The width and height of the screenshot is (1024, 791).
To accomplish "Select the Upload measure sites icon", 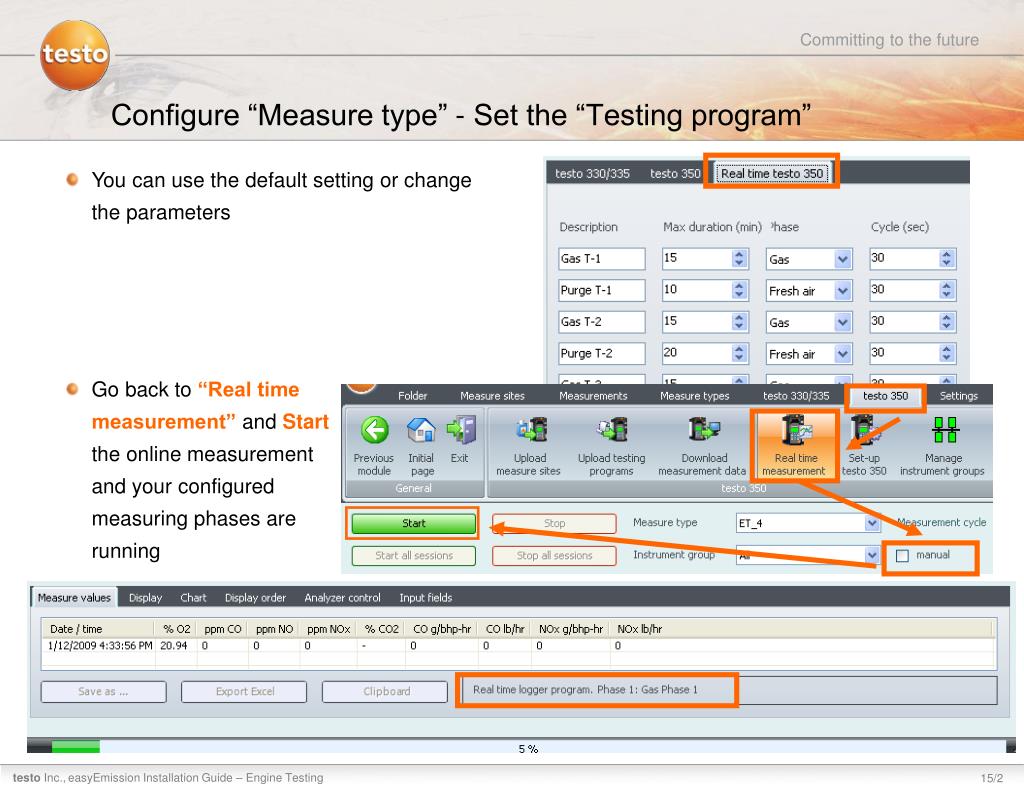I will tap(531, 430).
